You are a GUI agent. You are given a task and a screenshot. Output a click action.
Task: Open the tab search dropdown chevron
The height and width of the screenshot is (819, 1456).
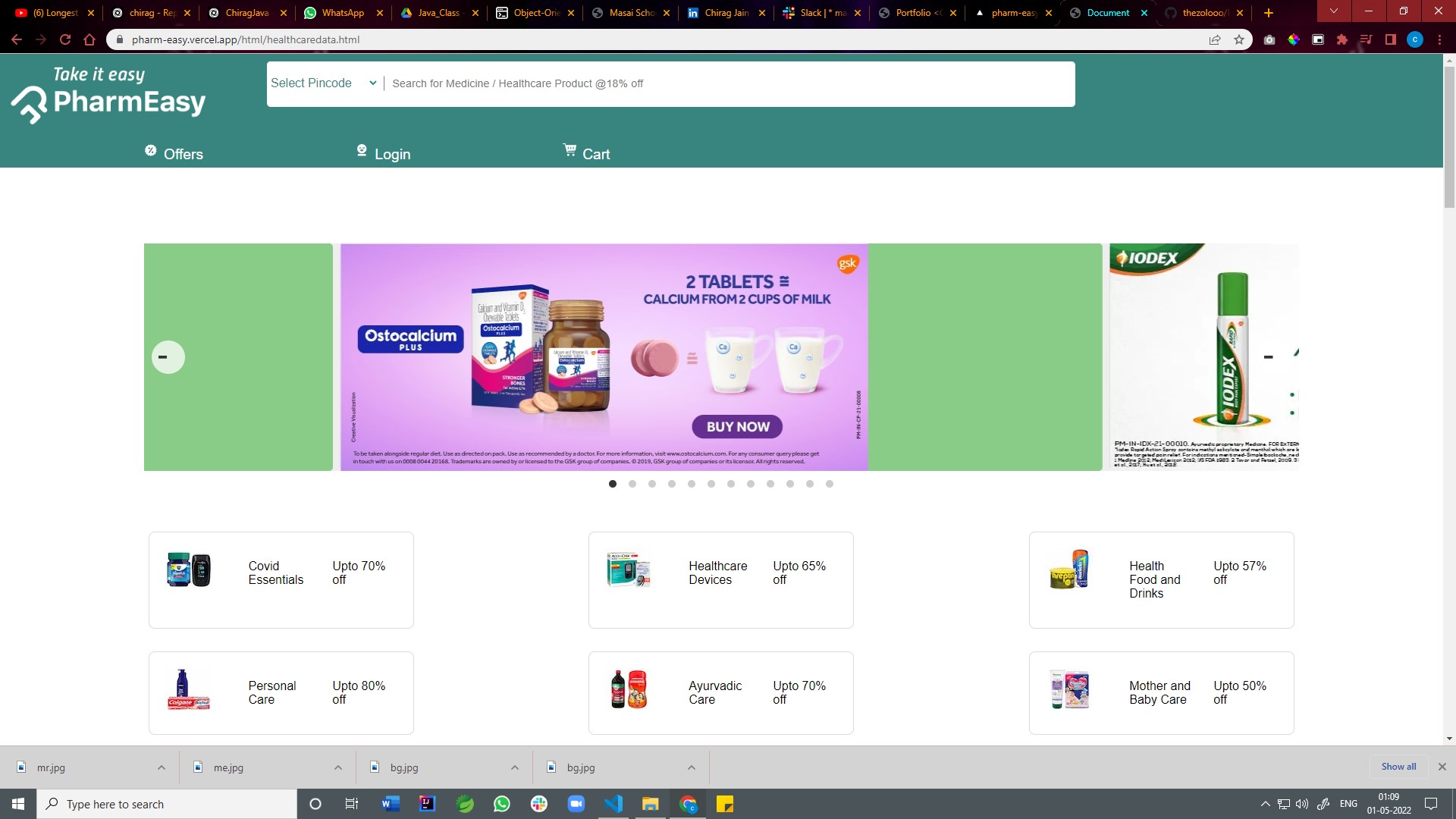pos(1334,11)
